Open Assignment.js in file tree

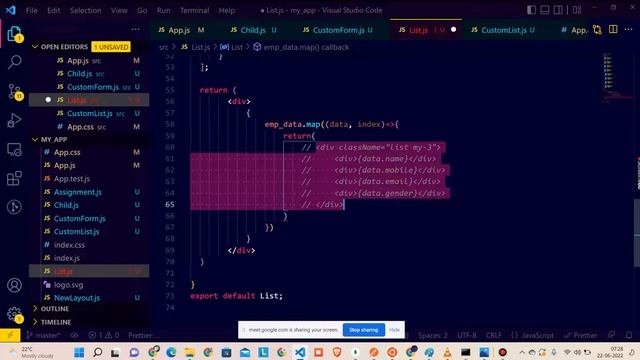tap(89, 192)
